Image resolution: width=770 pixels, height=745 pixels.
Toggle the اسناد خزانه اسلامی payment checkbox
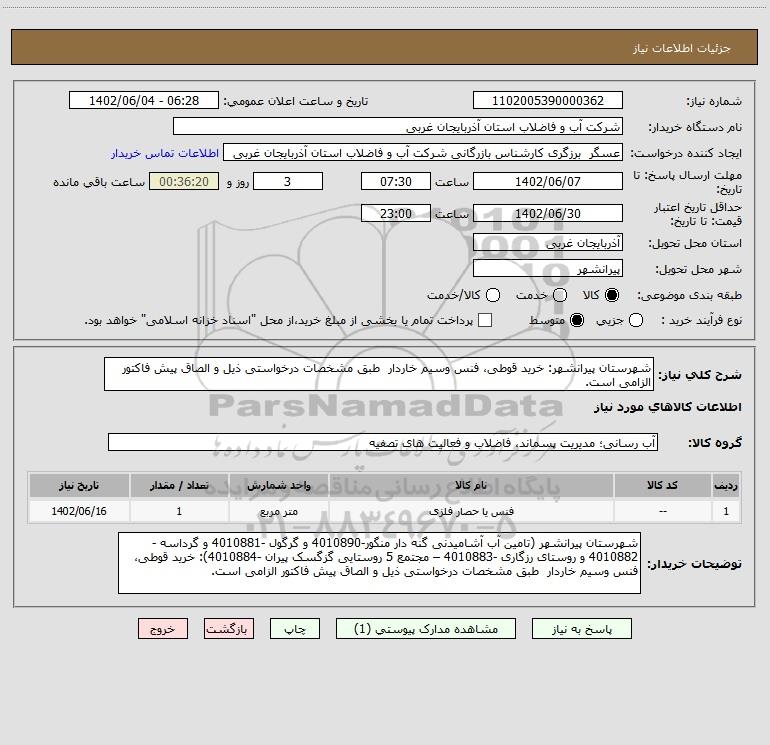click(485, 320)
